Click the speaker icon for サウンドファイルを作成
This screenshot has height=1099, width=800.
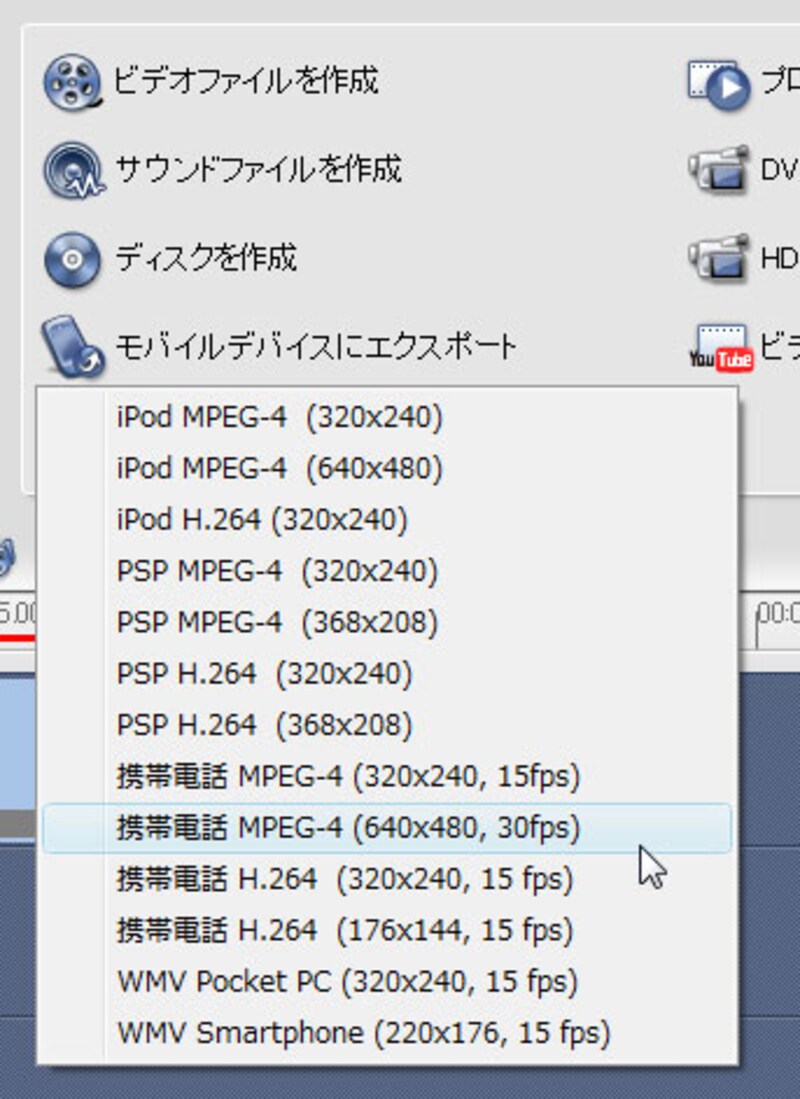74,170
